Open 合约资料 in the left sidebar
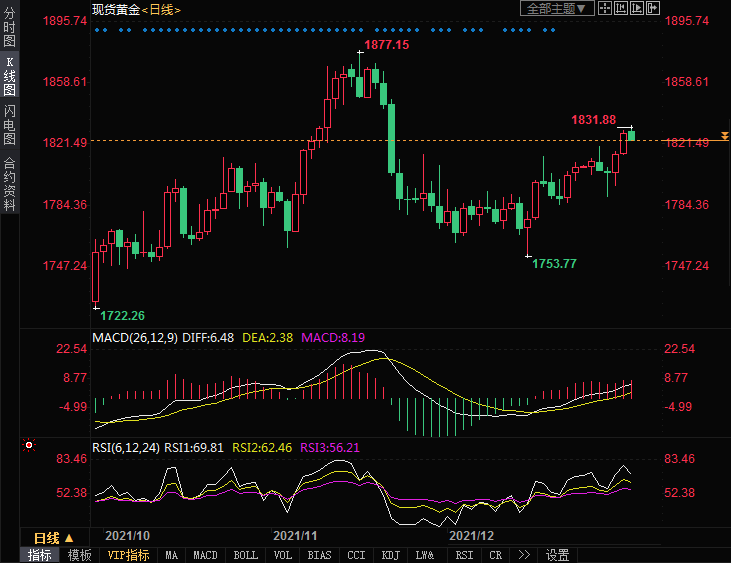731x563 pixels. (9, 184)
